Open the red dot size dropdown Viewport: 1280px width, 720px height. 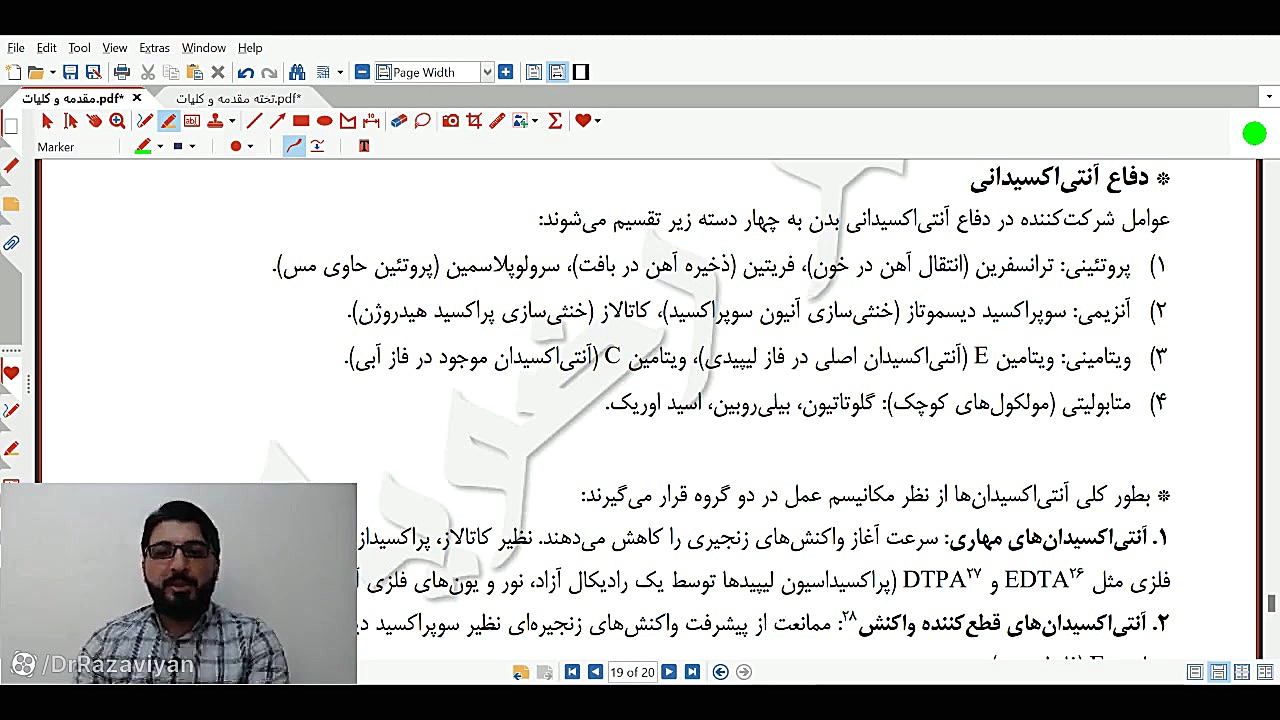pos(250,147)
